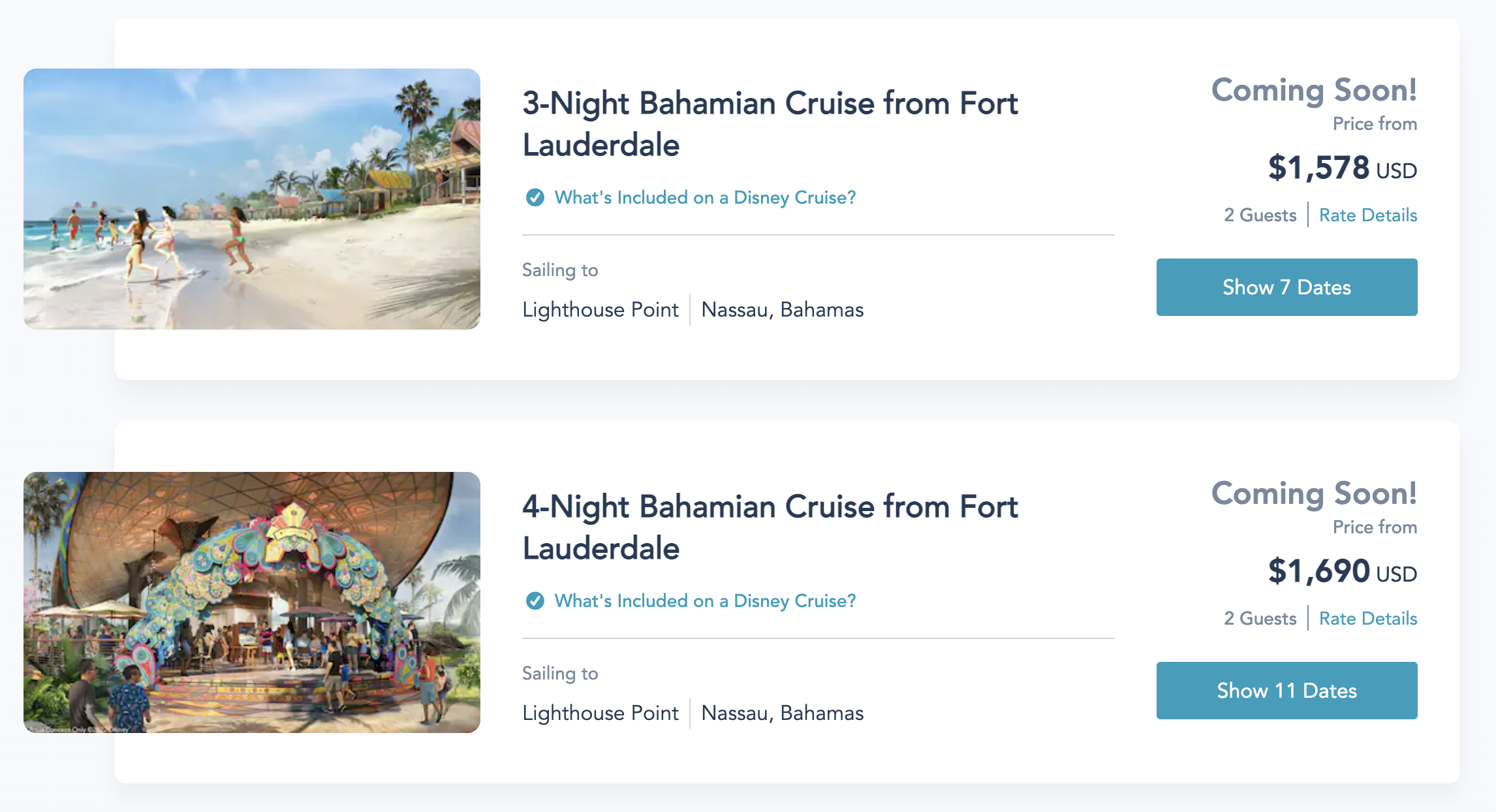The width and height of the screenshot is (1496, 812).
Task: View Rate Details for the $1,690 cruise
Action: click(1367, 618)
